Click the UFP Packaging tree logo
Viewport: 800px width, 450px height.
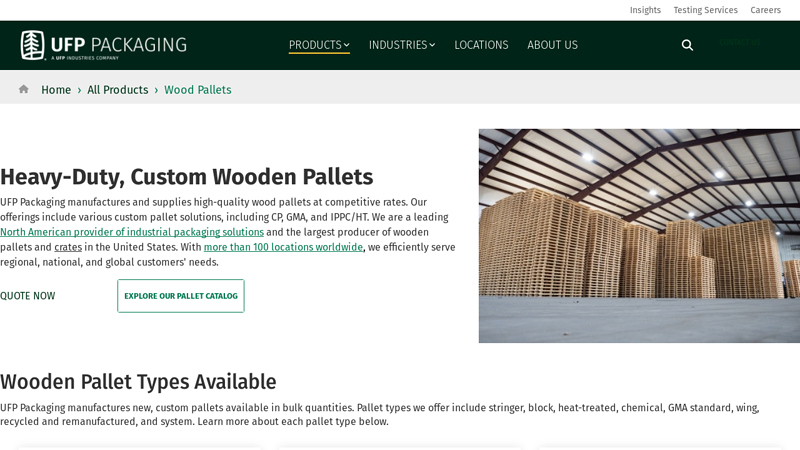[x=33, y=45]
